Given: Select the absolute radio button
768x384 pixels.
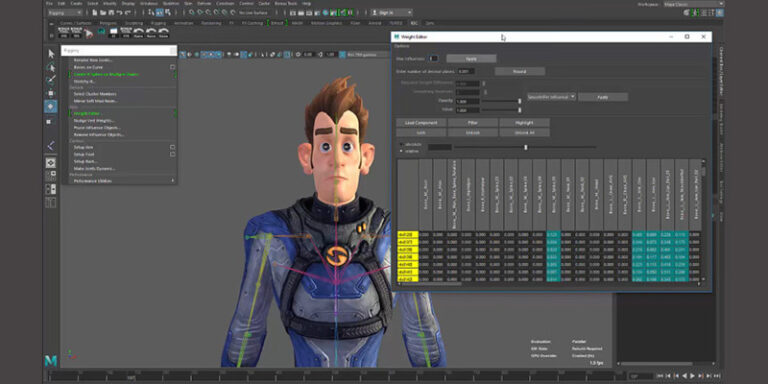Looking at the screenshot, I should click(402, 144).
